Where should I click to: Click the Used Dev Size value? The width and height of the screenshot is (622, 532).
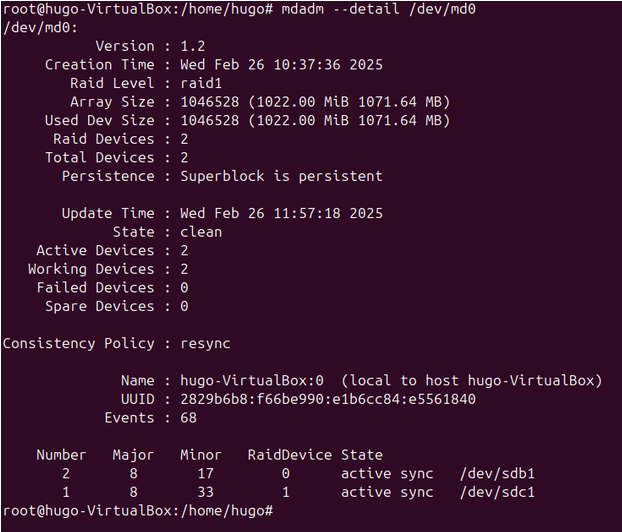[x=315, y=120]
